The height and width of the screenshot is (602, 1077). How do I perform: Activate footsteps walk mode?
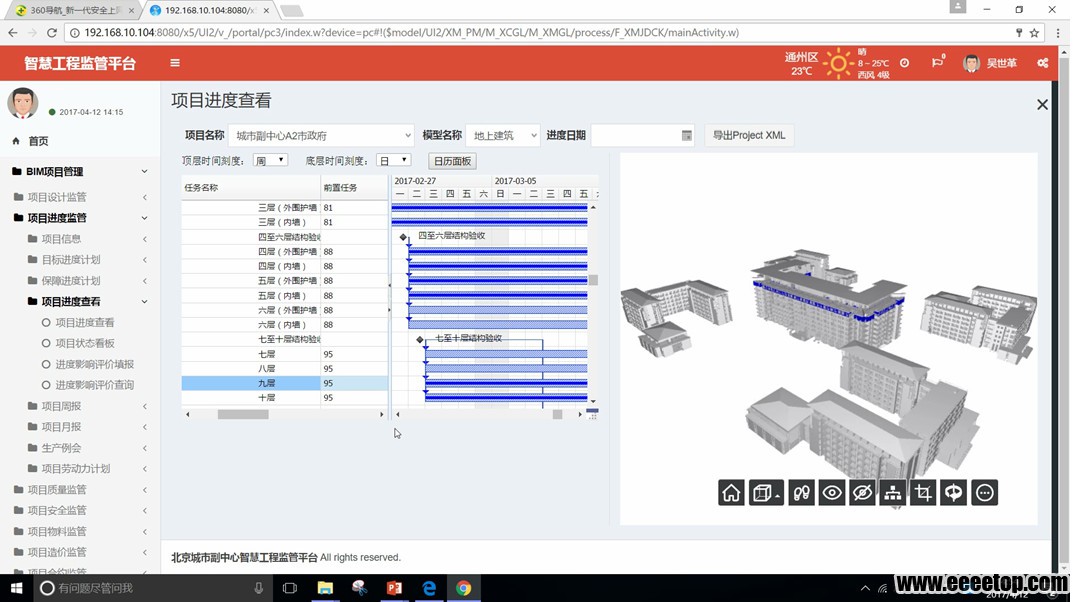[801, 493]
